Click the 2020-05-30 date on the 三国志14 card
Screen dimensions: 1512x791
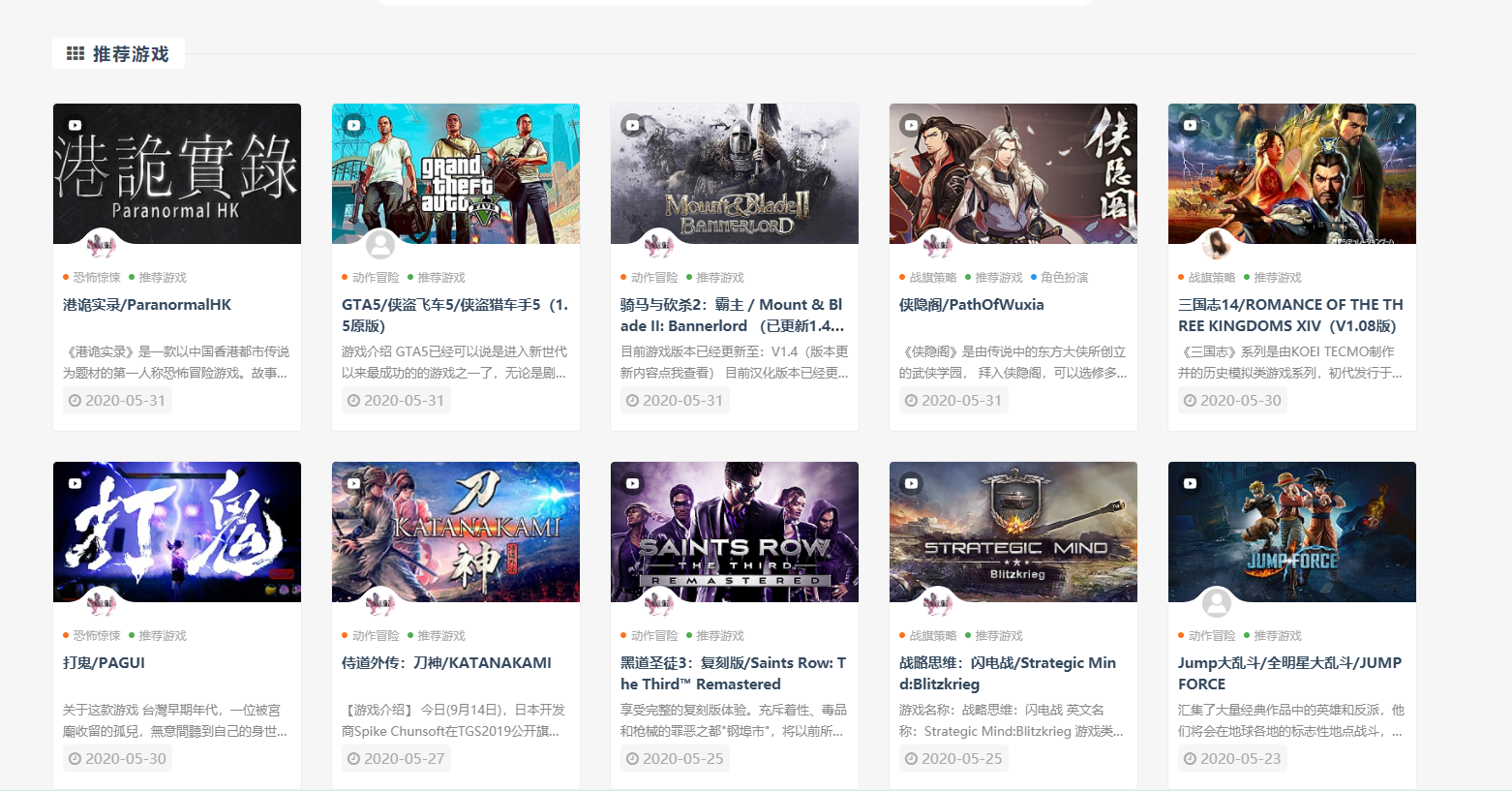pyautogui.click(x=1232, y=401)
